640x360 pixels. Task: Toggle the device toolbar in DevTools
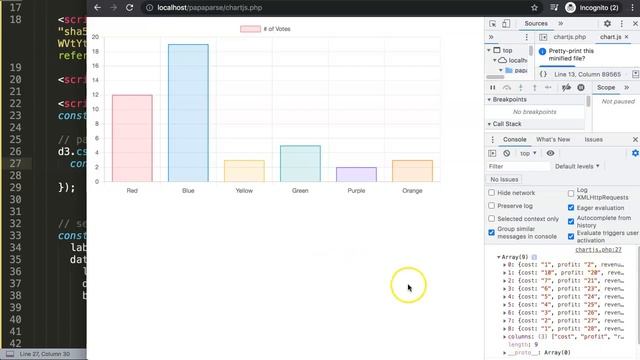click(506, 24)
